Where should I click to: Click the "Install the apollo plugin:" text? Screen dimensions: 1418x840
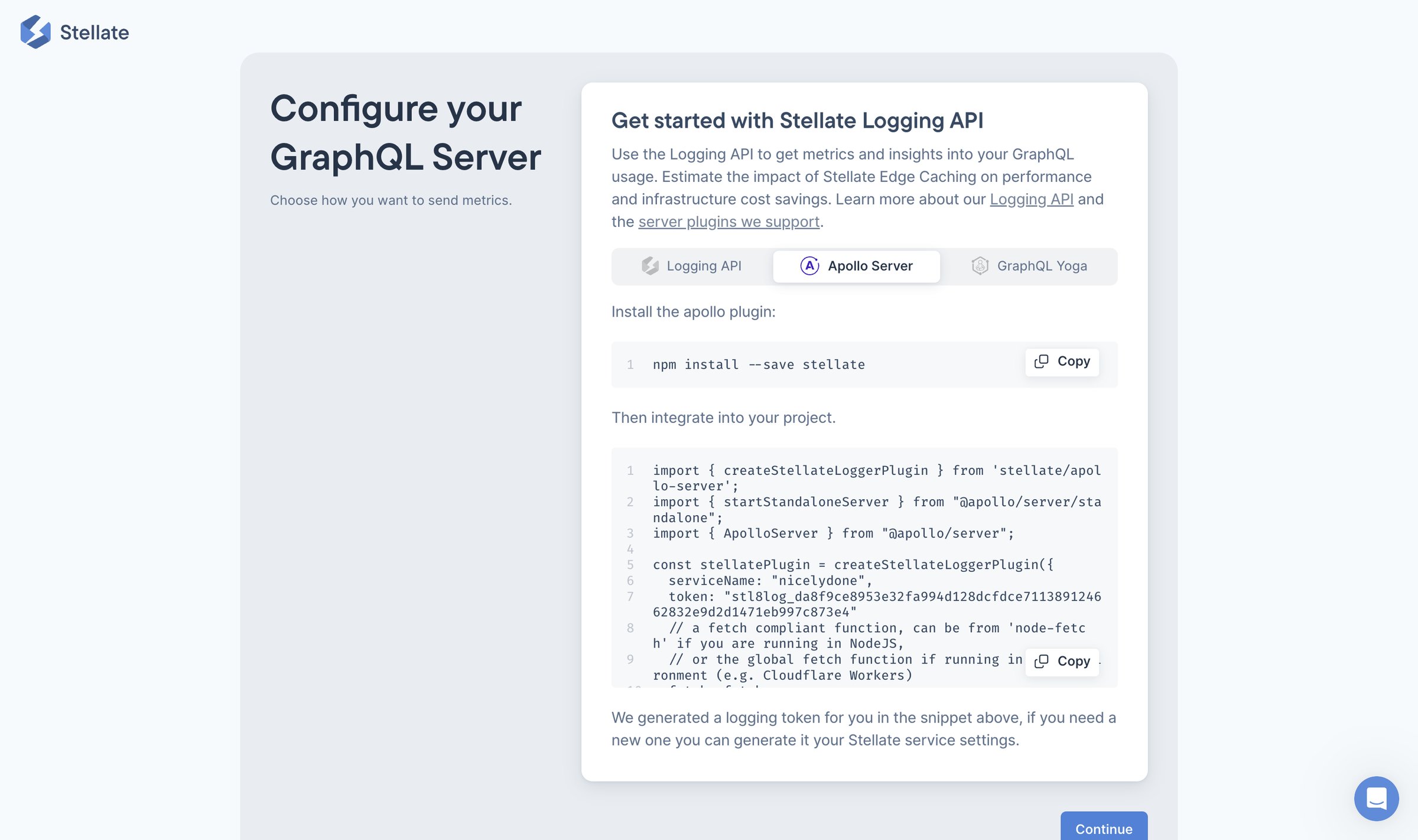coord(693,311)
